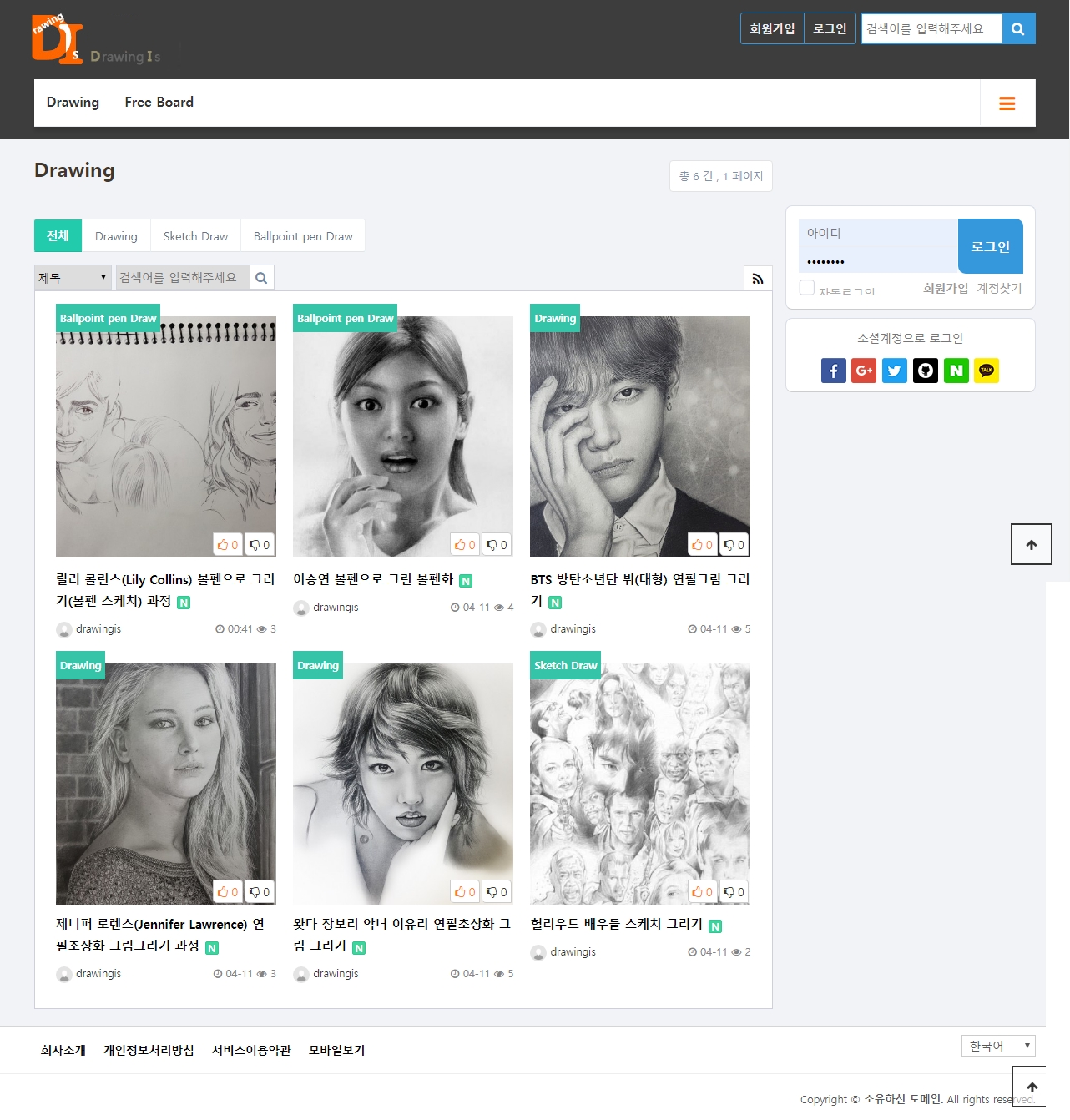Open the Hollywood actors sketch thumbnail

[x=640, y=784]
